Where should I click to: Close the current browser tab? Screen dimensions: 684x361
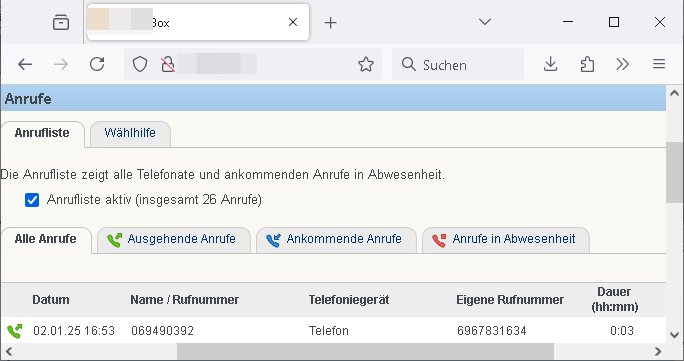point(293,22)
